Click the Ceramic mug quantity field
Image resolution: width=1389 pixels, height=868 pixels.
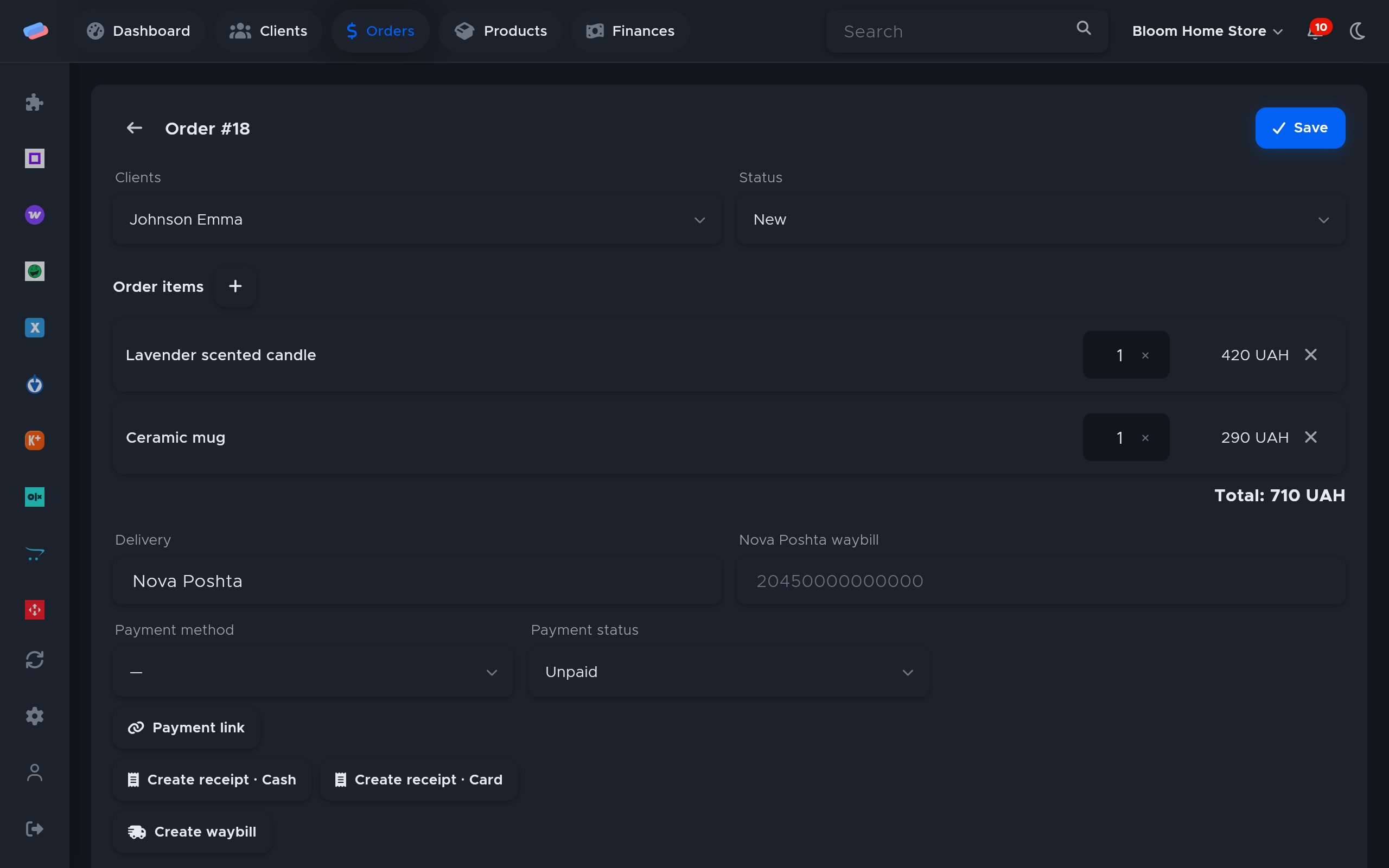click(x=1125, y=437)
